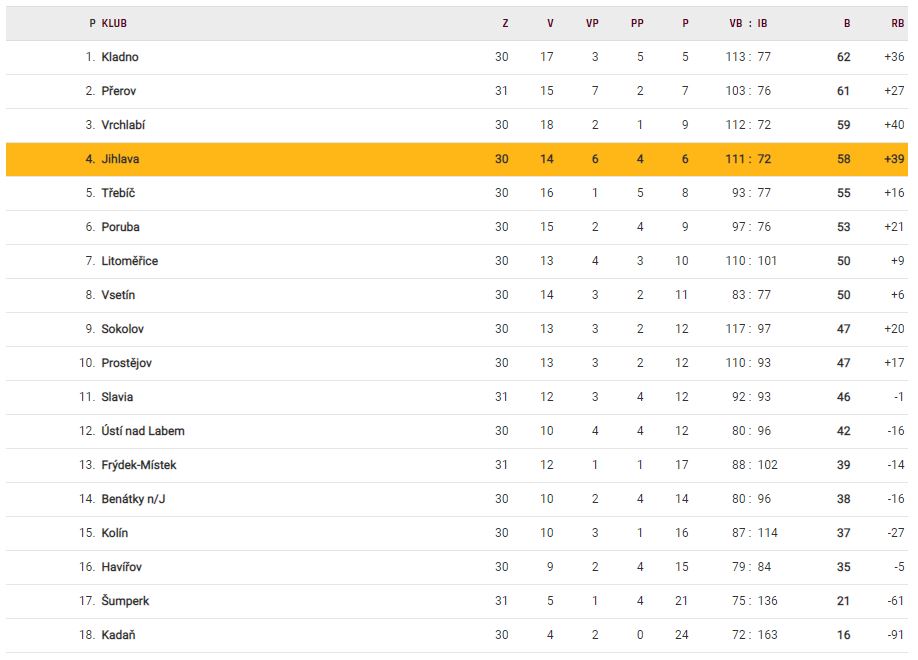Click the Kadaň club name

point(118,635)
